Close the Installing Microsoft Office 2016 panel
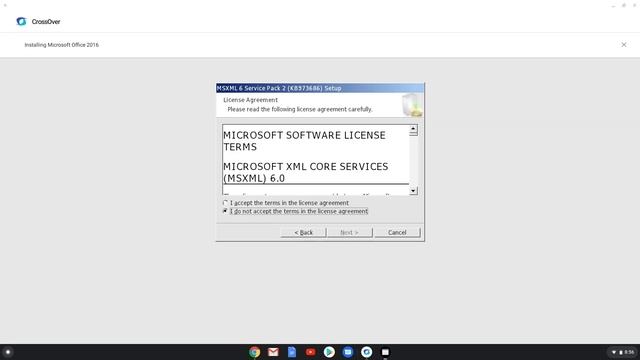The width and height of the screenshot is (640, 360). [x=624, y=44]
